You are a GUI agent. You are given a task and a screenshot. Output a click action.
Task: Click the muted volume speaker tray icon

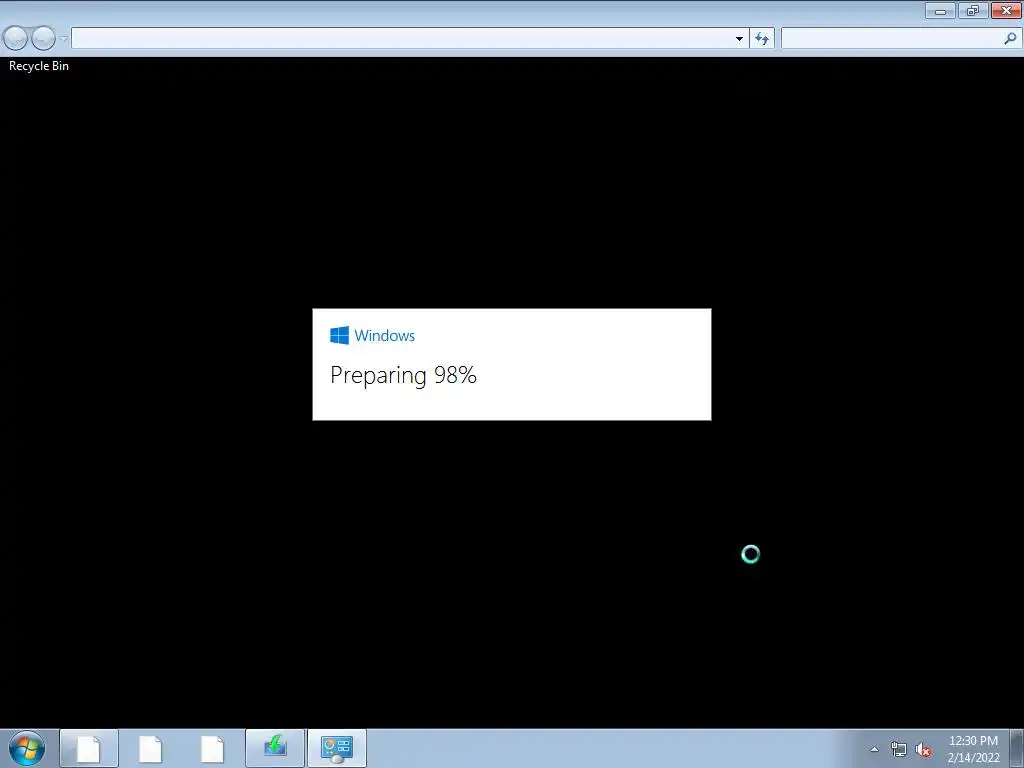tap(923, 749)
